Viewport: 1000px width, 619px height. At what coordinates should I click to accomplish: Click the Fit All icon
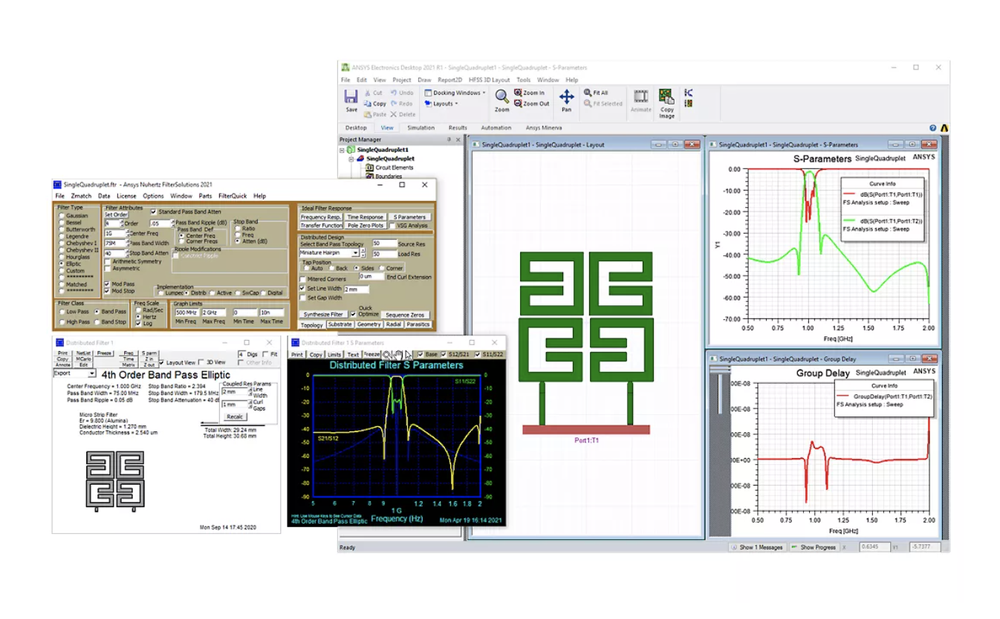(x=587, y=93)
